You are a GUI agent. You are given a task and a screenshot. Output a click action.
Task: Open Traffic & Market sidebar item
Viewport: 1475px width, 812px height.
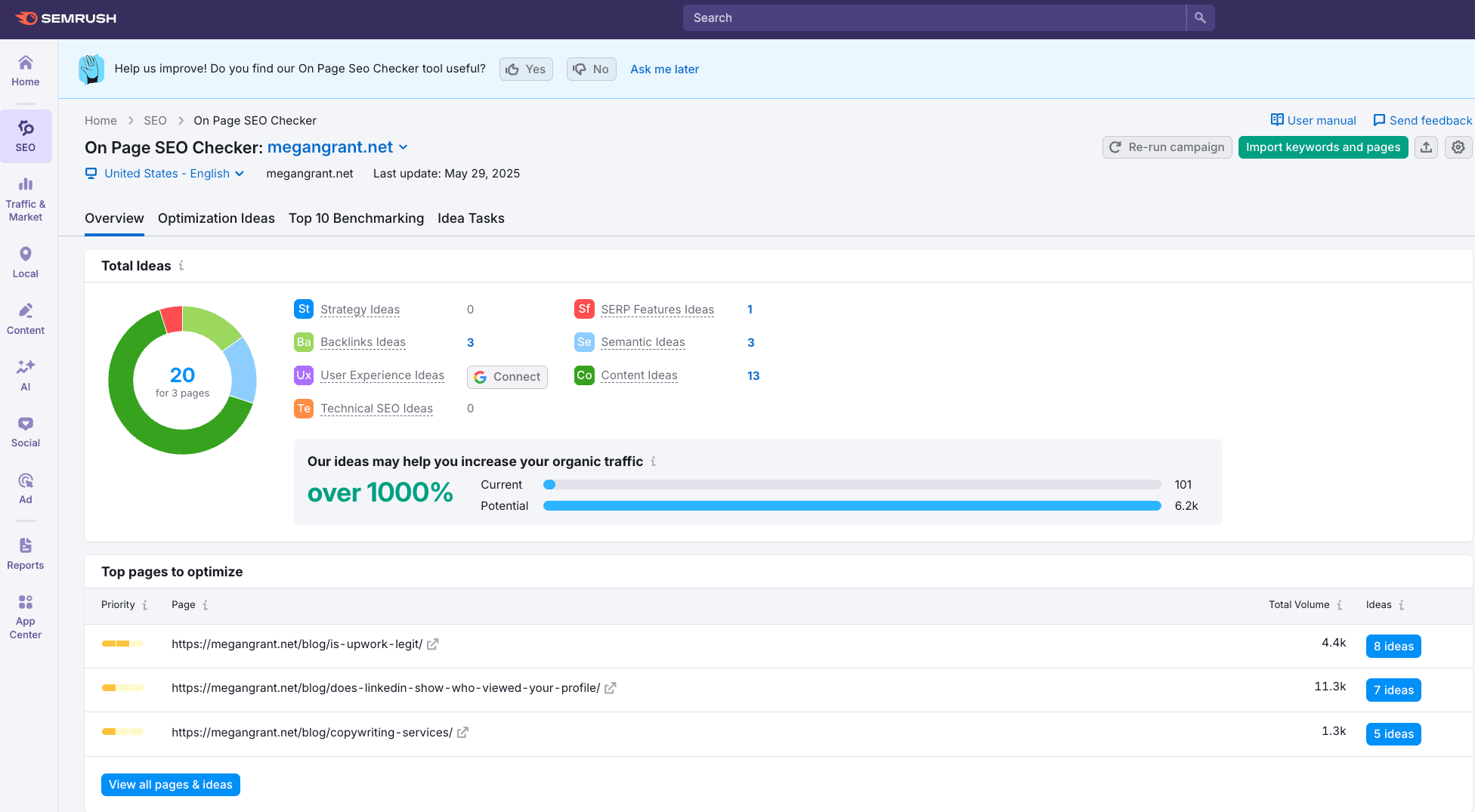coord(26,199)
